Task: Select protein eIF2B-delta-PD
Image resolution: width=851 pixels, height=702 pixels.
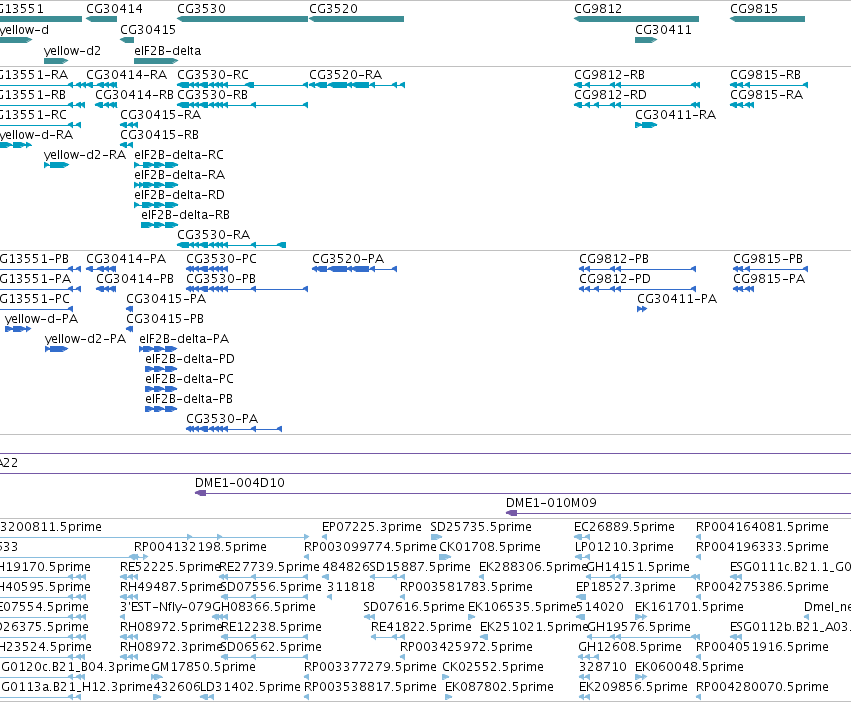Action: [190, 359]
